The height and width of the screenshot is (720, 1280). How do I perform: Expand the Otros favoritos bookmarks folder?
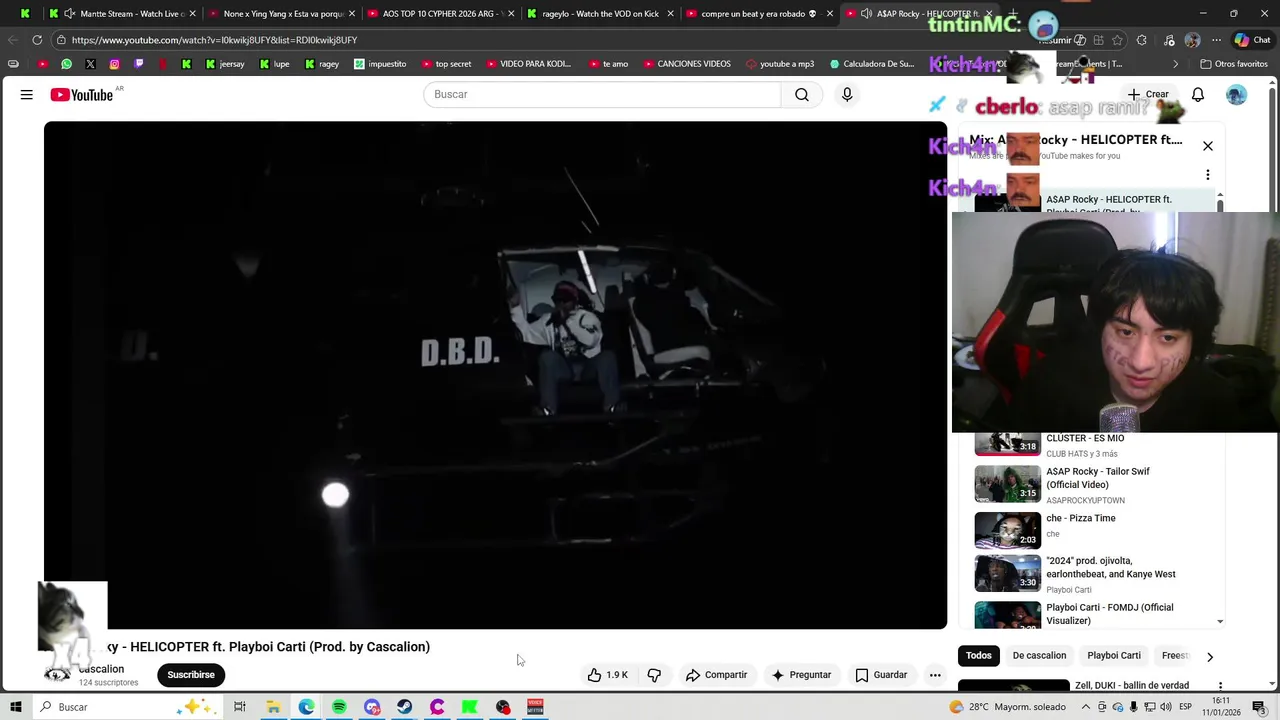click(1234, 64)
